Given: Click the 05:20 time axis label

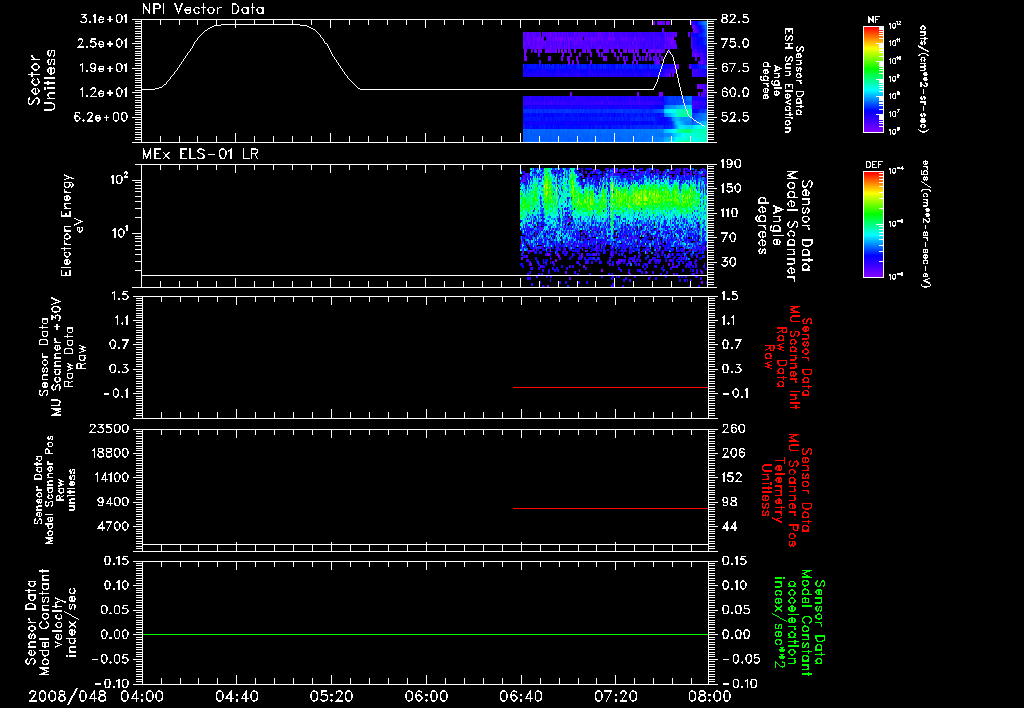Looking at the screenshot, I should [x=331, y=696].
